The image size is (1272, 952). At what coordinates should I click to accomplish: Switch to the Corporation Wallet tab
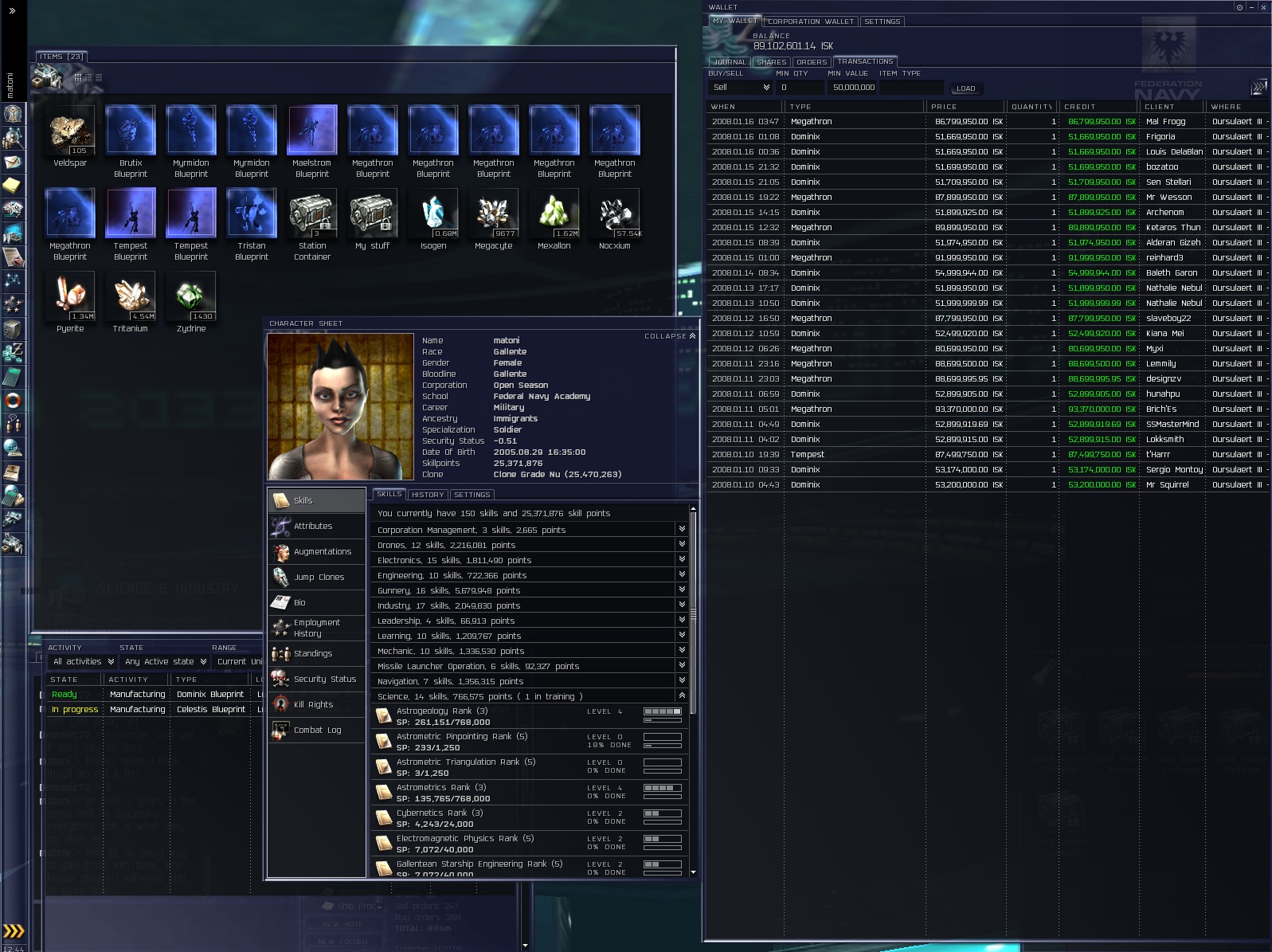pos(811,22)
